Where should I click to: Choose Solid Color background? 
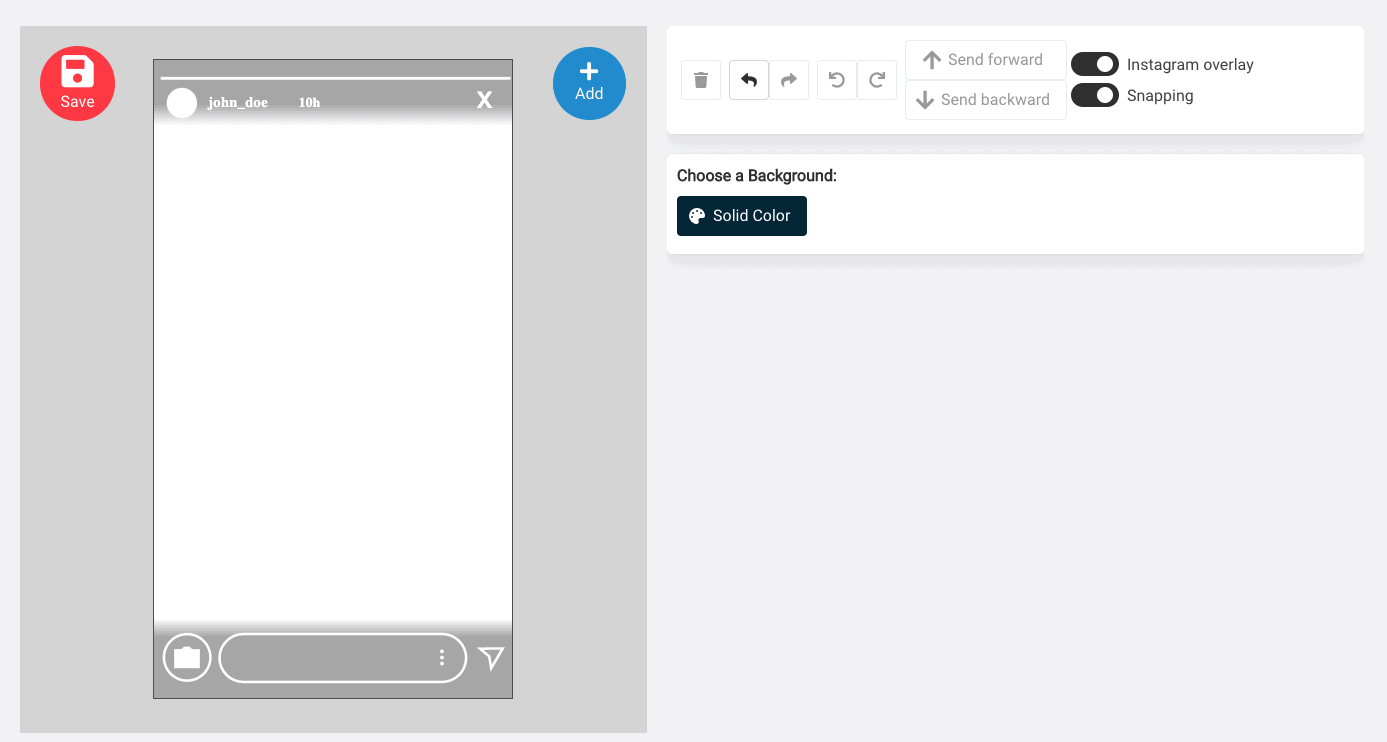742,216
